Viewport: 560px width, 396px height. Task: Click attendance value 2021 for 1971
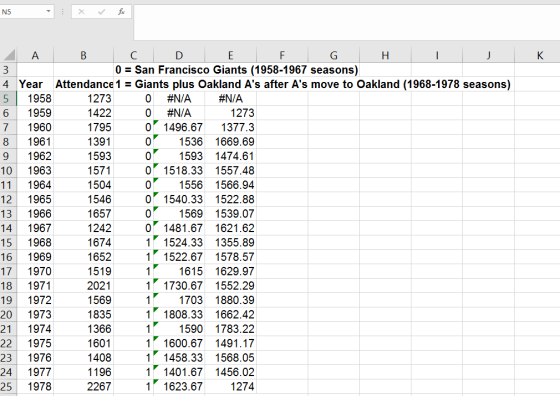[83, 286]
